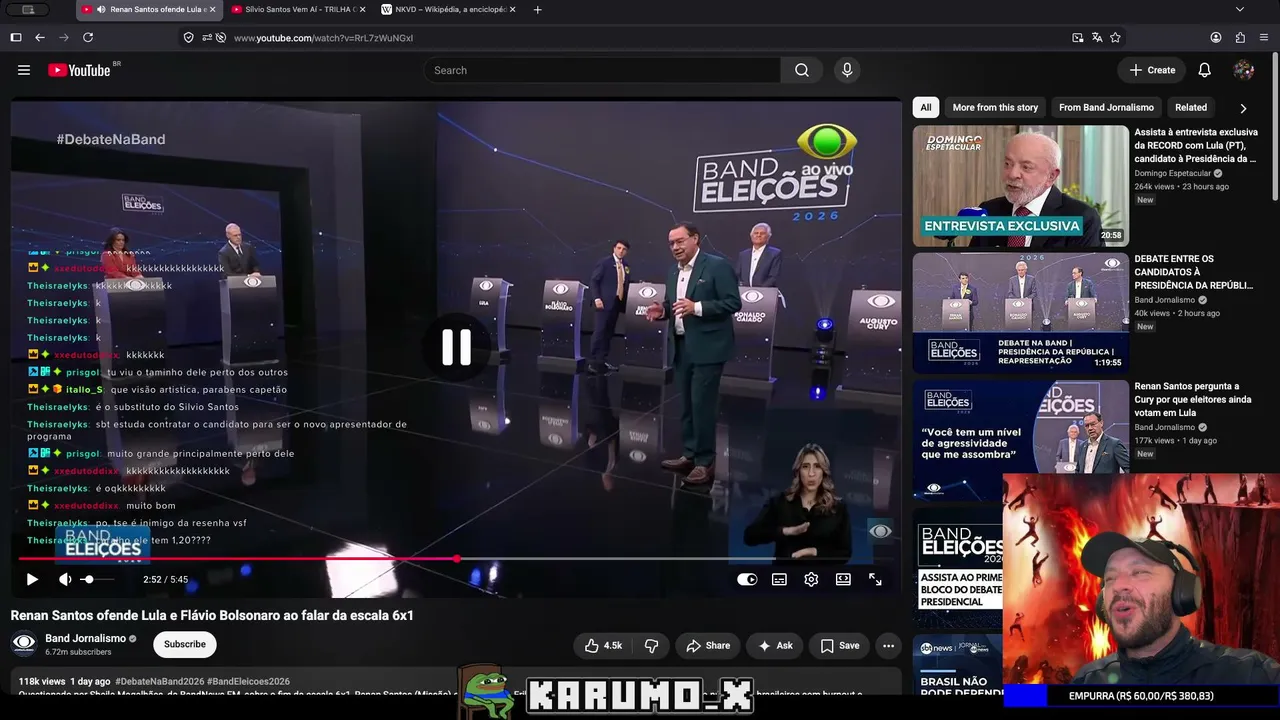1280x720 pixels.
Task: Toggle the browser sidebar panel
Action: (16, 37)
